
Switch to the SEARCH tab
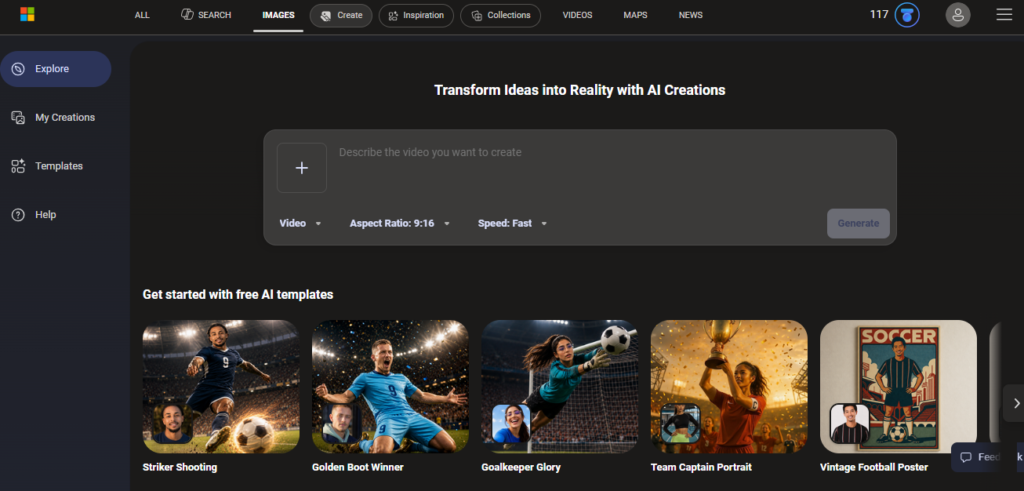coord(206,15)
